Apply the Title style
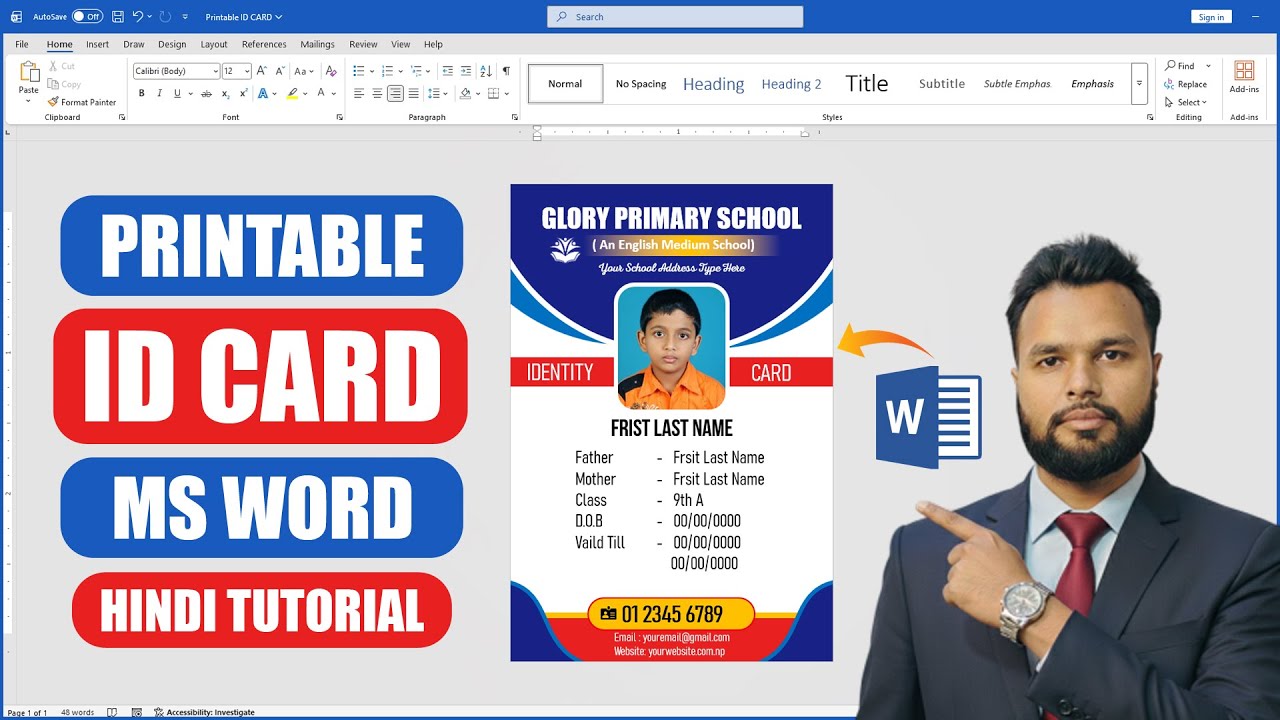This screenshot has height=720, width=1280. [867, 84]
